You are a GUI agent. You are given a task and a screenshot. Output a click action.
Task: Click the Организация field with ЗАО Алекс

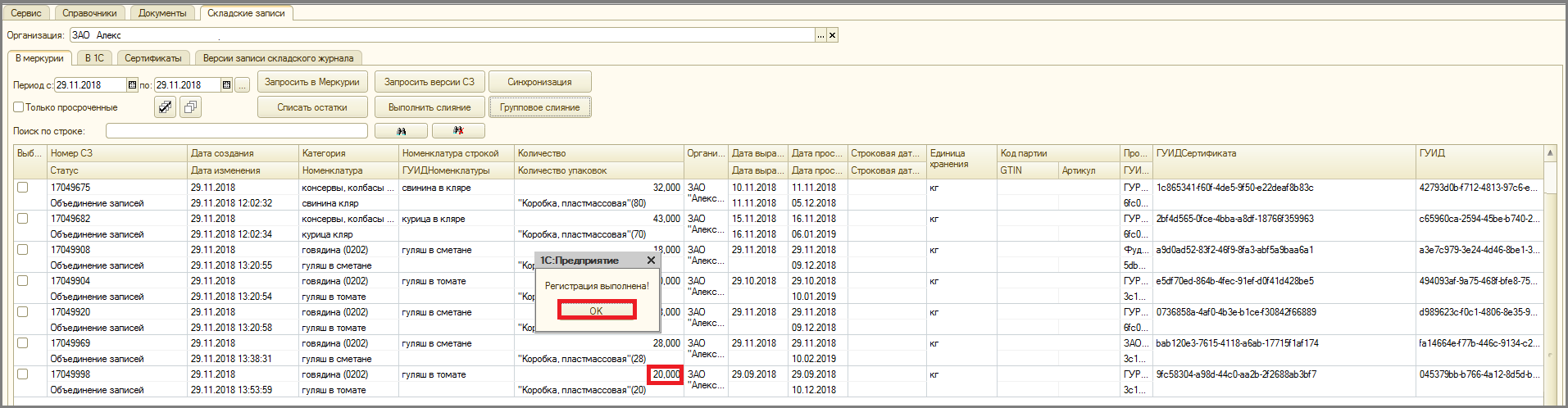point(442,35)
